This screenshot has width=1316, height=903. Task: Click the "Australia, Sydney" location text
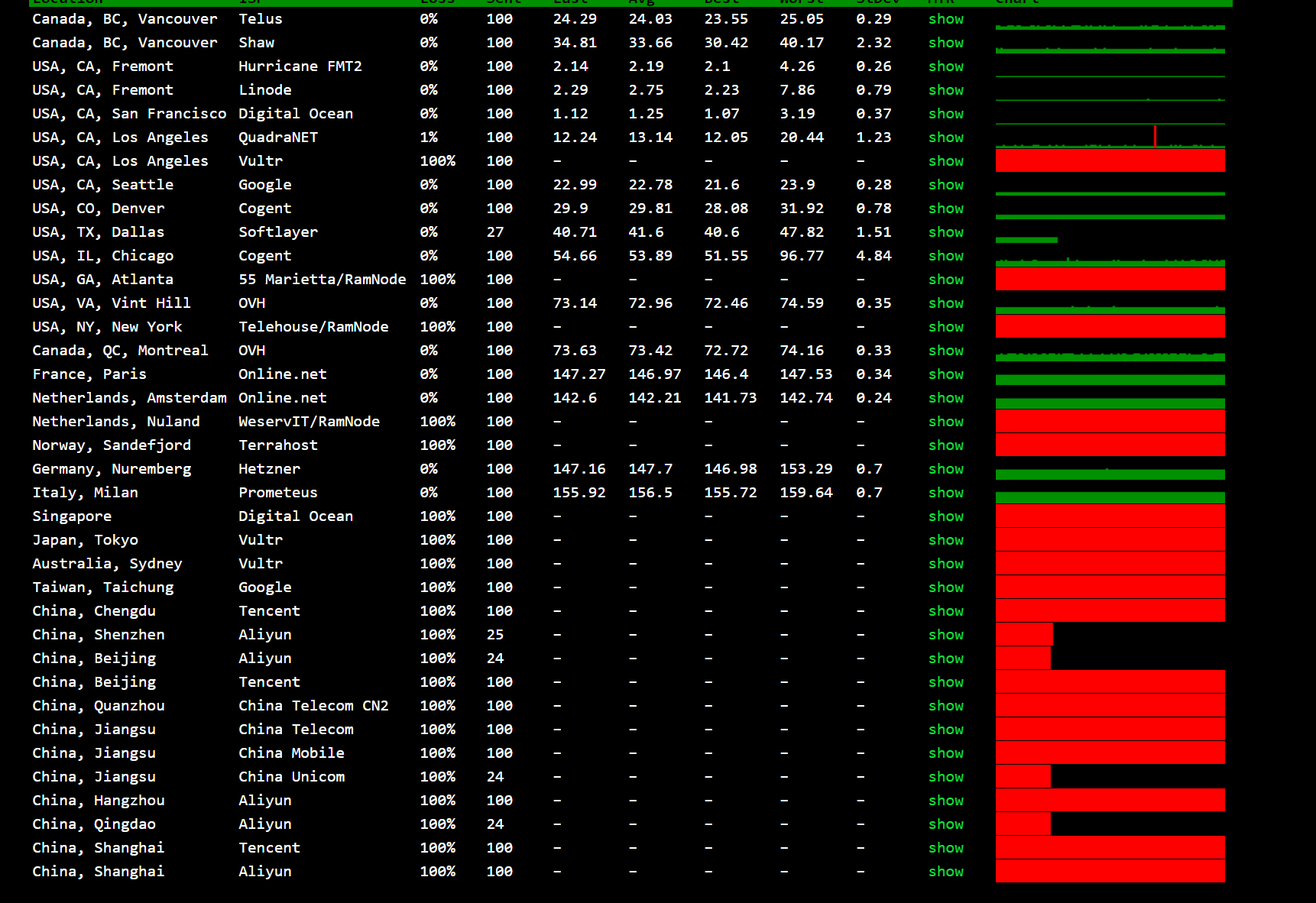click(x=107, y=564)
